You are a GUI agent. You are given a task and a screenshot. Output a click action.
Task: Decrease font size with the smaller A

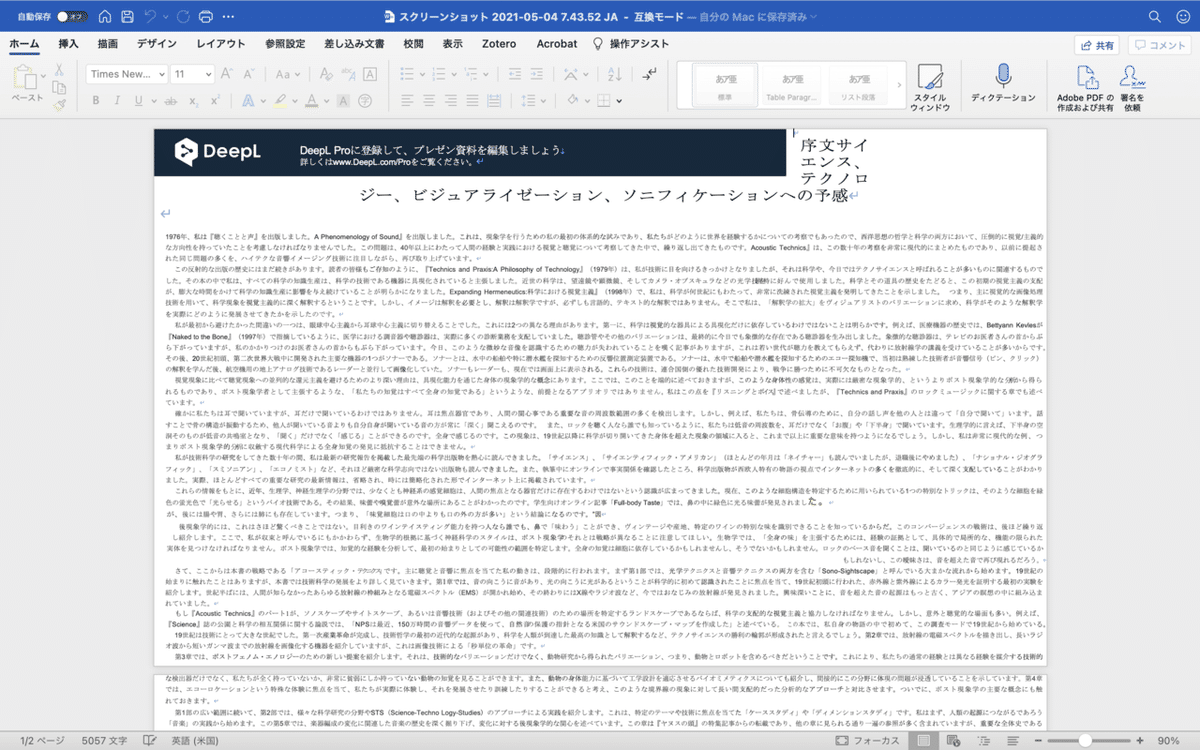click(249, 74)
